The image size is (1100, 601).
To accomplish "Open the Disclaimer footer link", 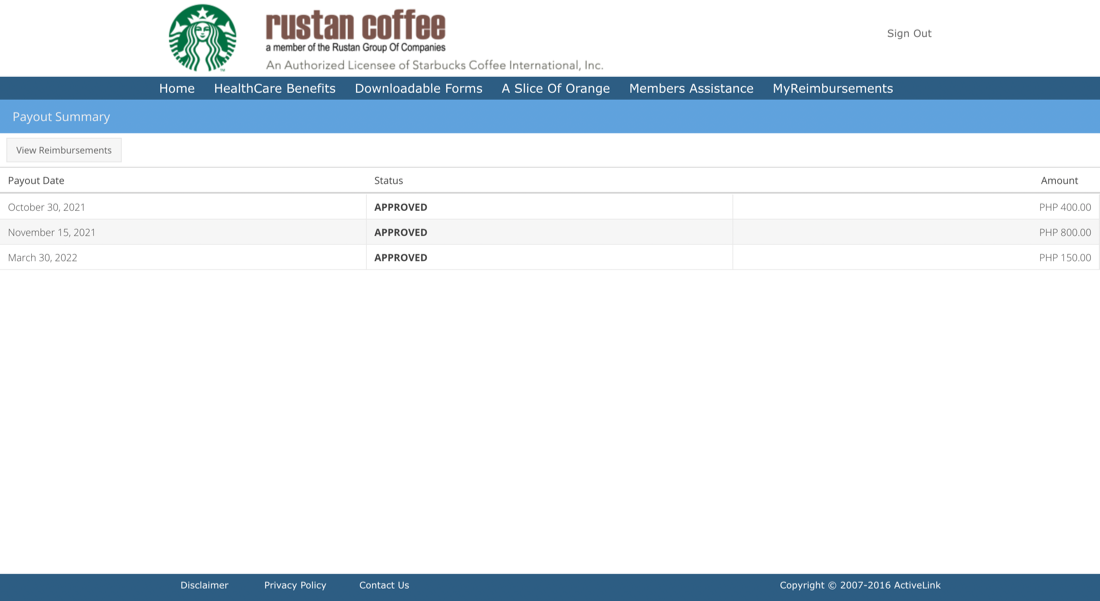I will point(204,586).
